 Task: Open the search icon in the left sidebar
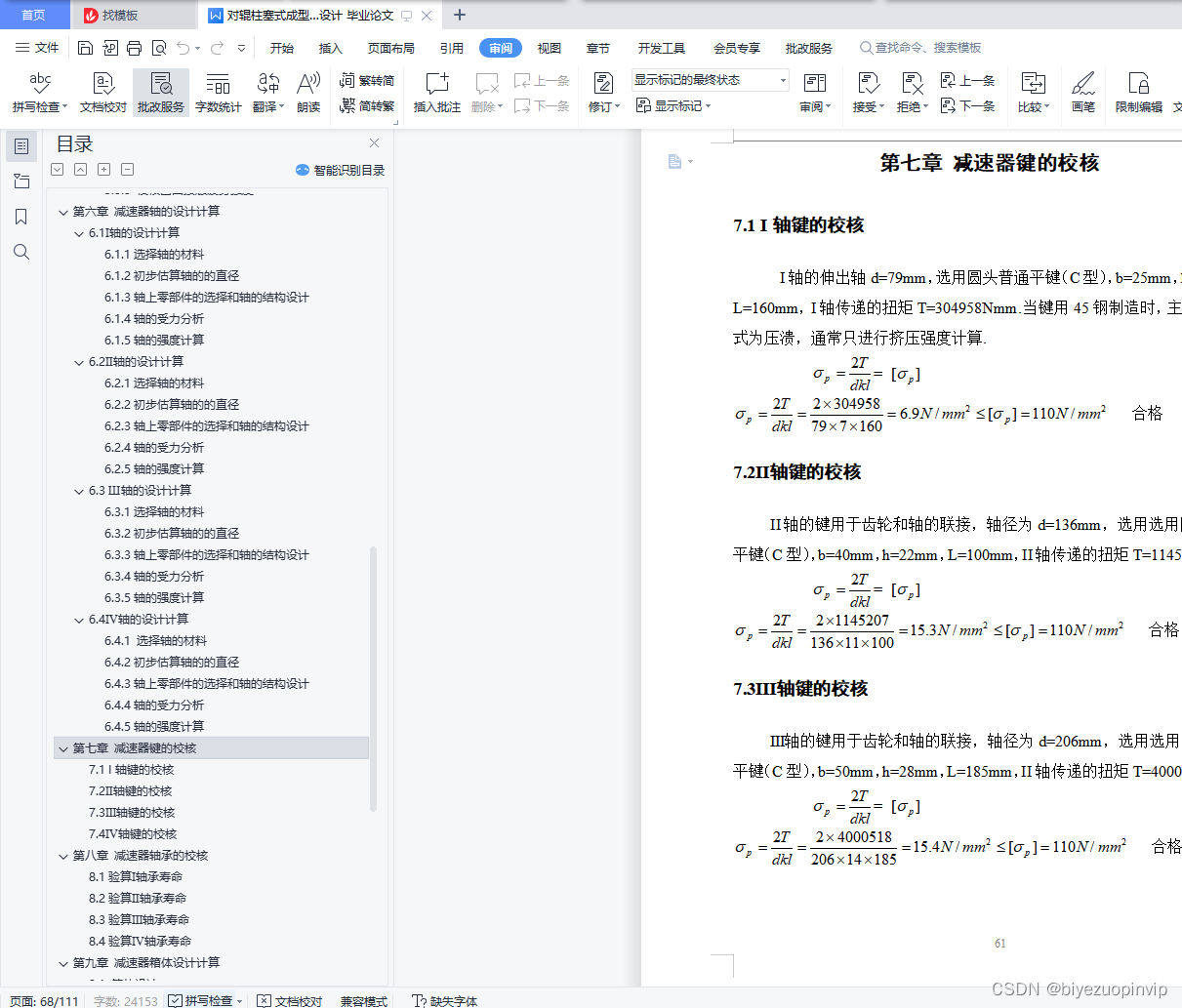coord(21,252)
